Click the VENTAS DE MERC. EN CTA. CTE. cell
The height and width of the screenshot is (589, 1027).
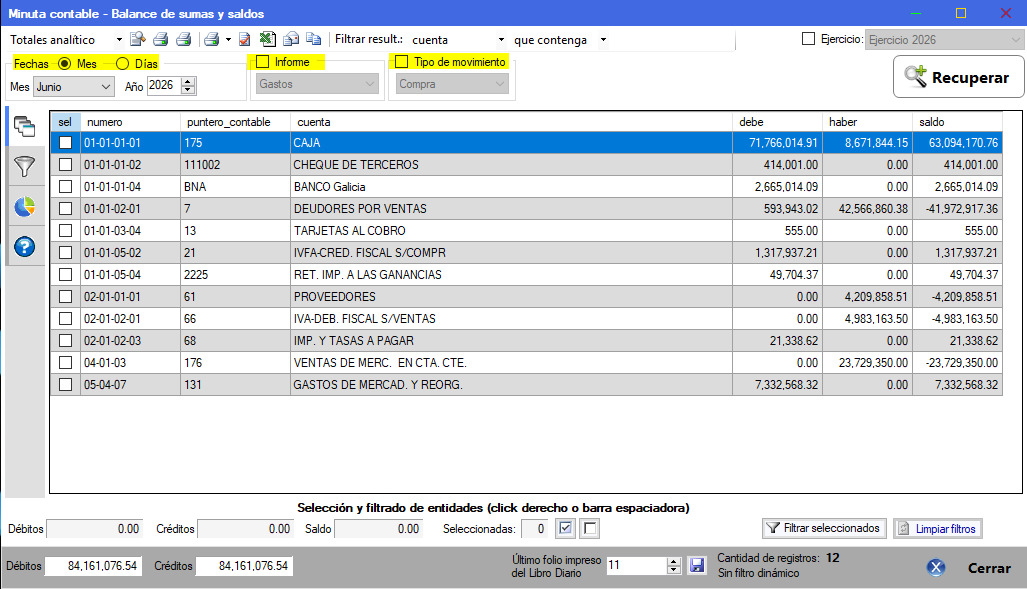511,362
